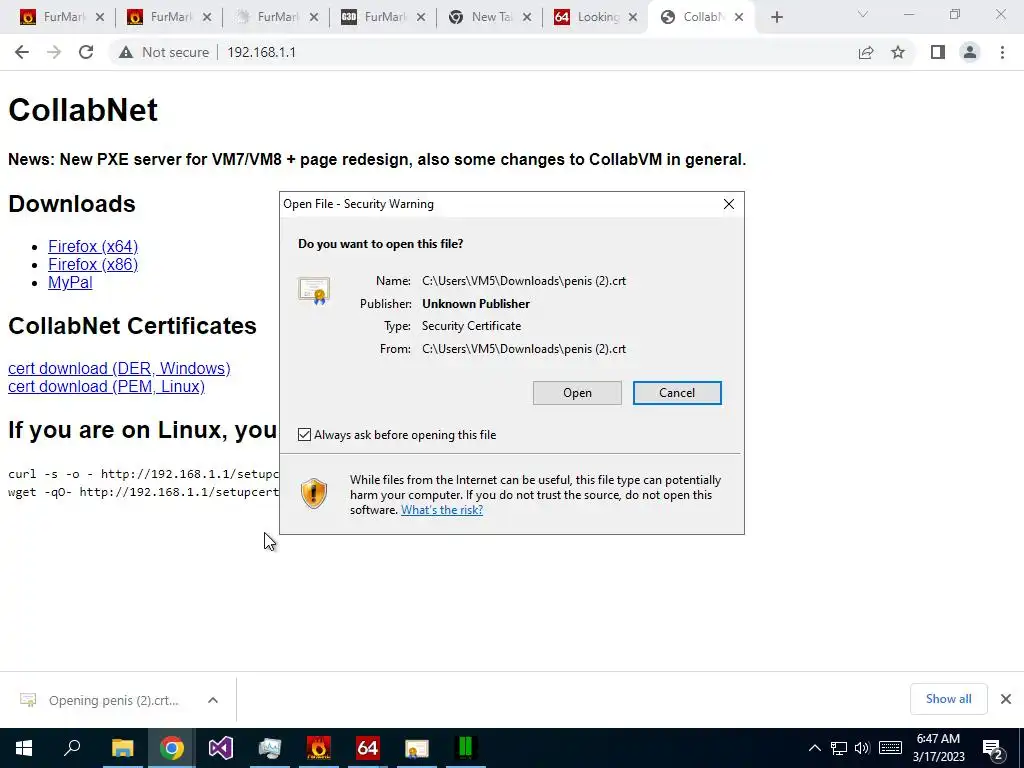This screenshot has height=768, width=1024.
Task: Go back using the browser back arrow
Action: click(22, 52)
